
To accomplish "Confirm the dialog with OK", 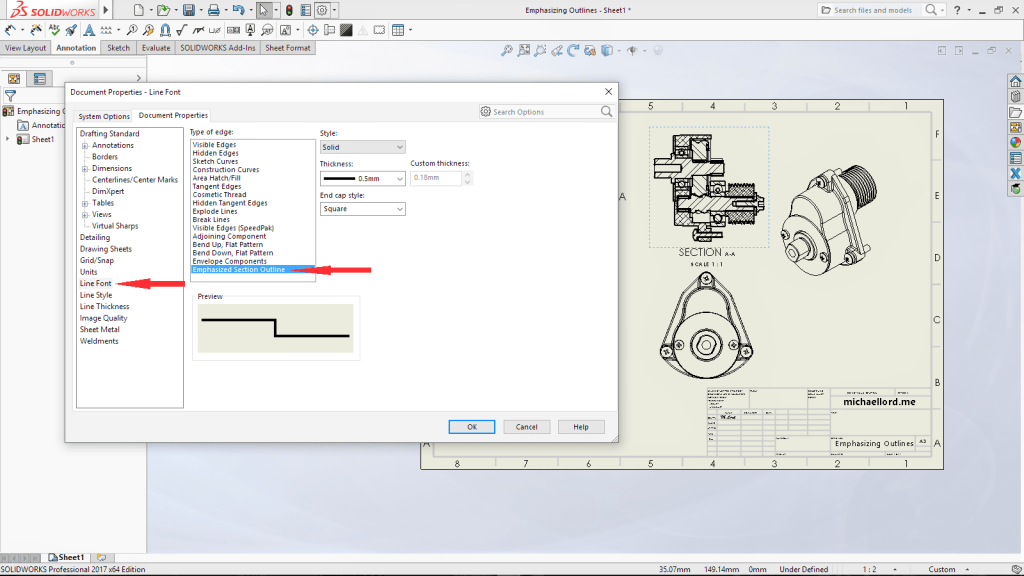I will [x=472, y=427].
